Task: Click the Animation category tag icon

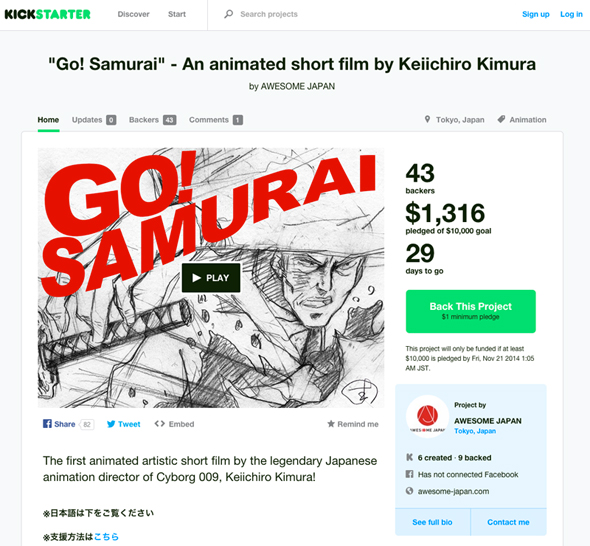Action: click(x=501, y=119)
